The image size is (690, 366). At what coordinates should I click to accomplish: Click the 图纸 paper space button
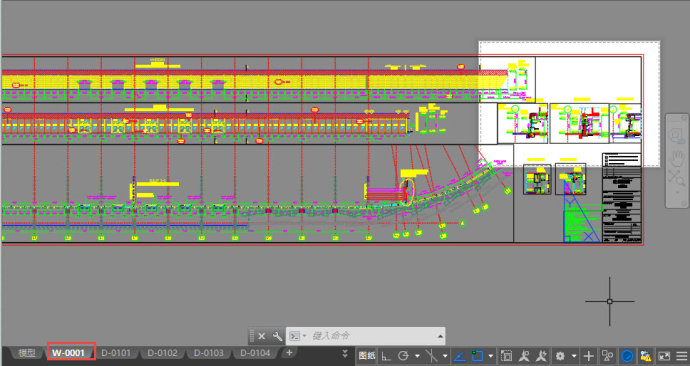coord(367,356)
